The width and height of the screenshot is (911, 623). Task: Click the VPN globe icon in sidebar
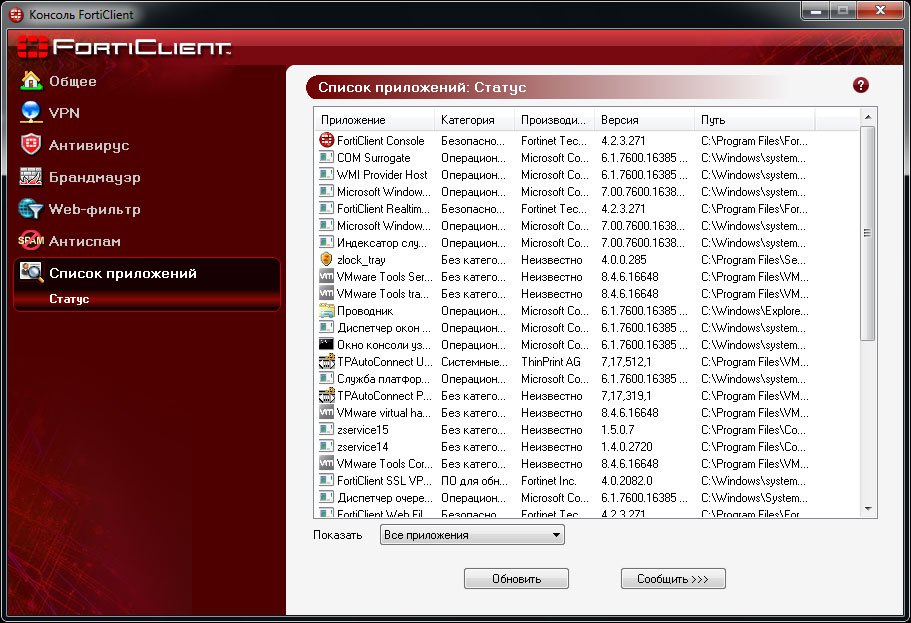[x=31, y=112]
